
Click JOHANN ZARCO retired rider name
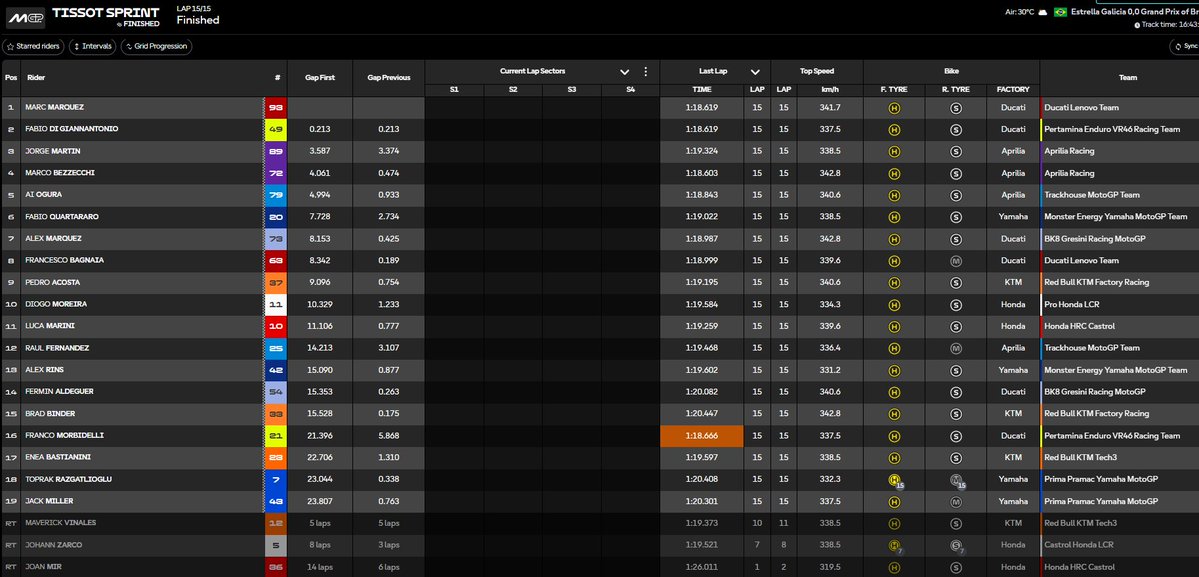tap(54, 545)
